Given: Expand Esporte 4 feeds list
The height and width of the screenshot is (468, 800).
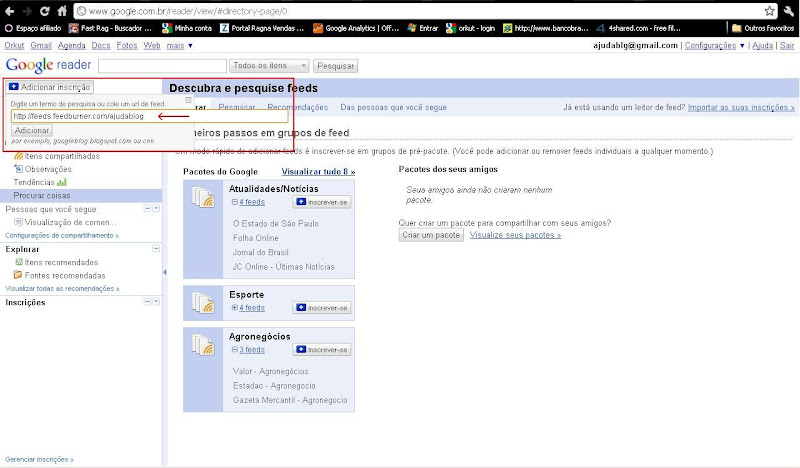Looking at the screenshot, I should click(235, 308).
